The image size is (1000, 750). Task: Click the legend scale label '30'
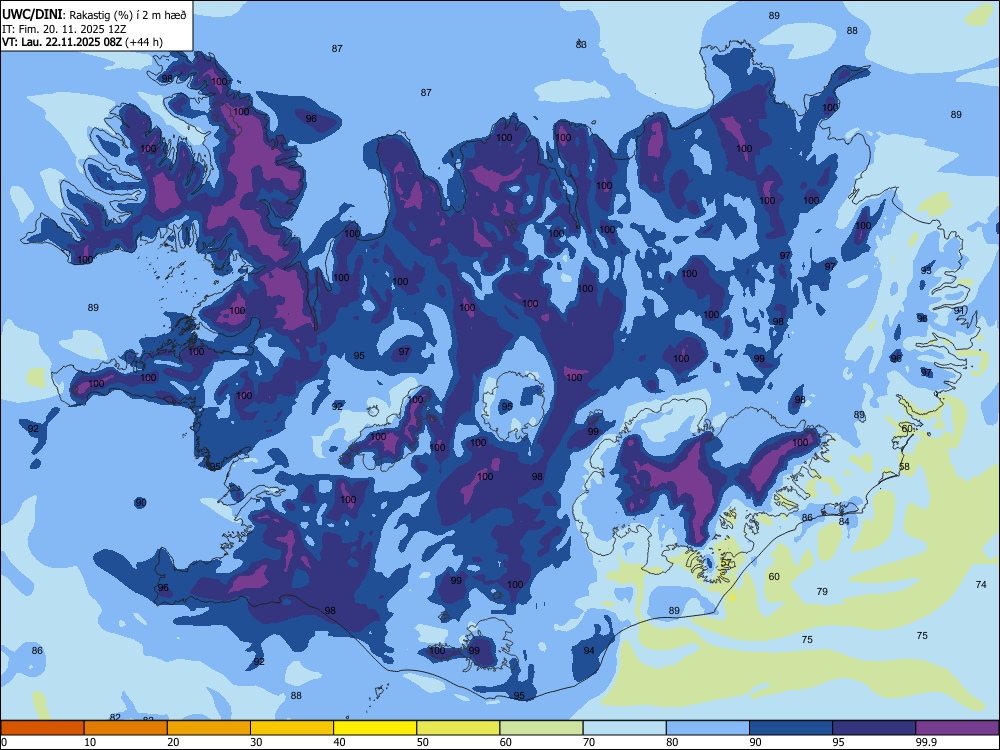pyautogui.click(x=256, y=742)
